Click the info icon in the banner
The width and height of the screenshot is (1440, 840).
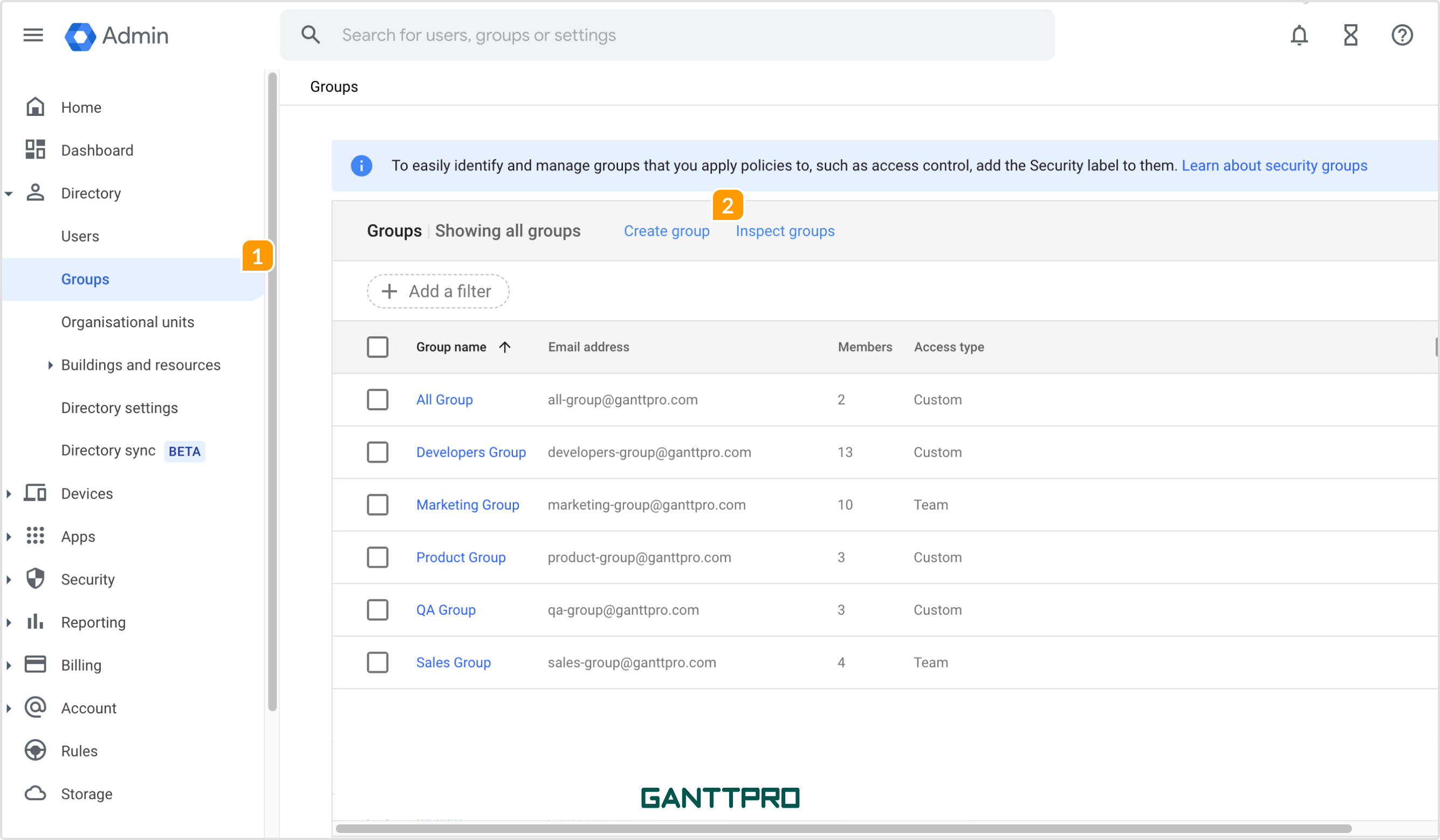coord(361,166)
